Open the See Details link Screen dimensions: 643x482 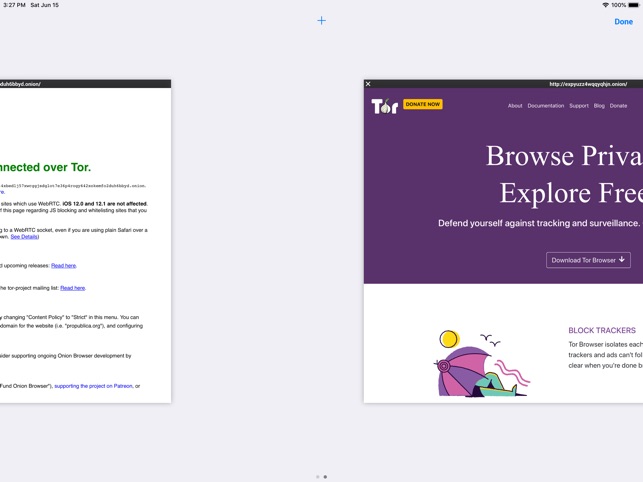tap(24, 237)
